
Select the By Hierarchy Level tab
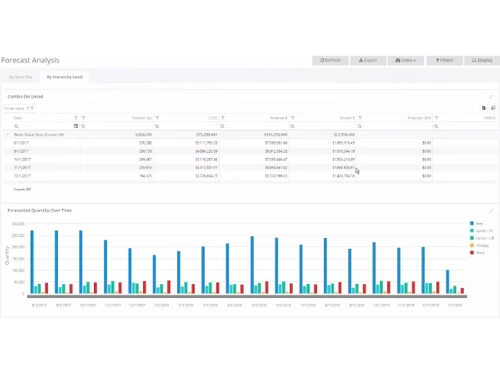tap(64, 77)
